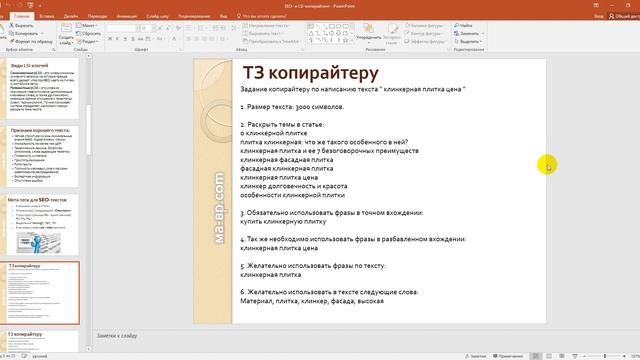This screenshot has width=640, height=360.
Task: Switch to the Анимация (Animations) tab
Action: pos(127,16)
